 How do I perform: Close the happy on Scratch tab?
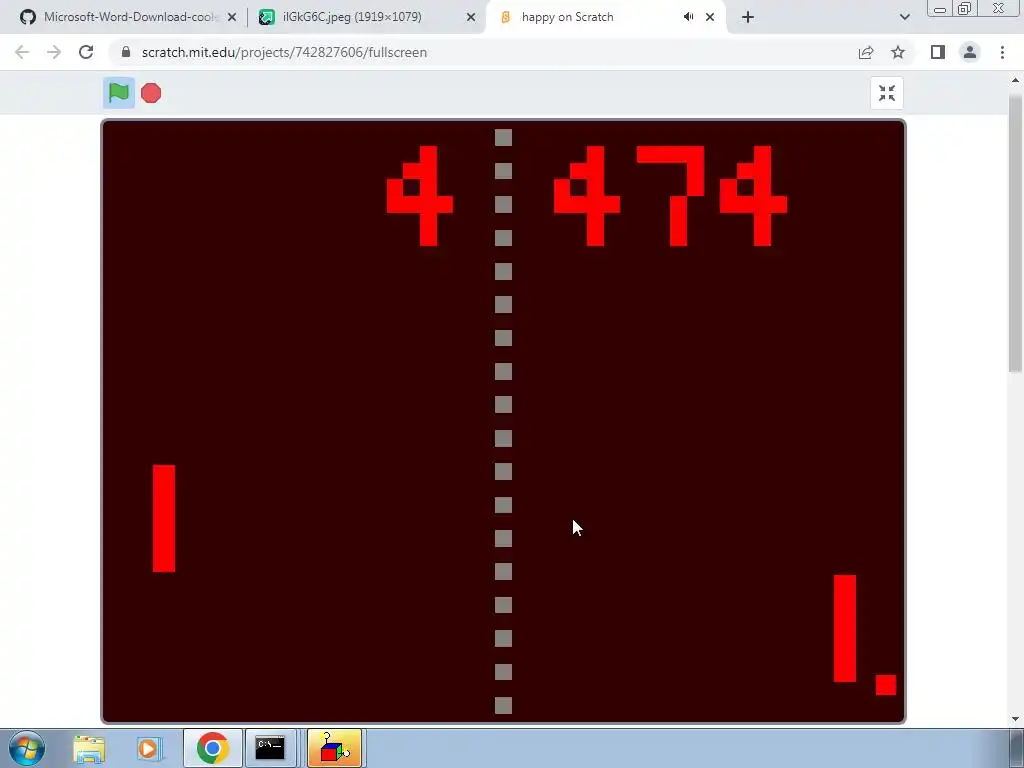(710, 17)
